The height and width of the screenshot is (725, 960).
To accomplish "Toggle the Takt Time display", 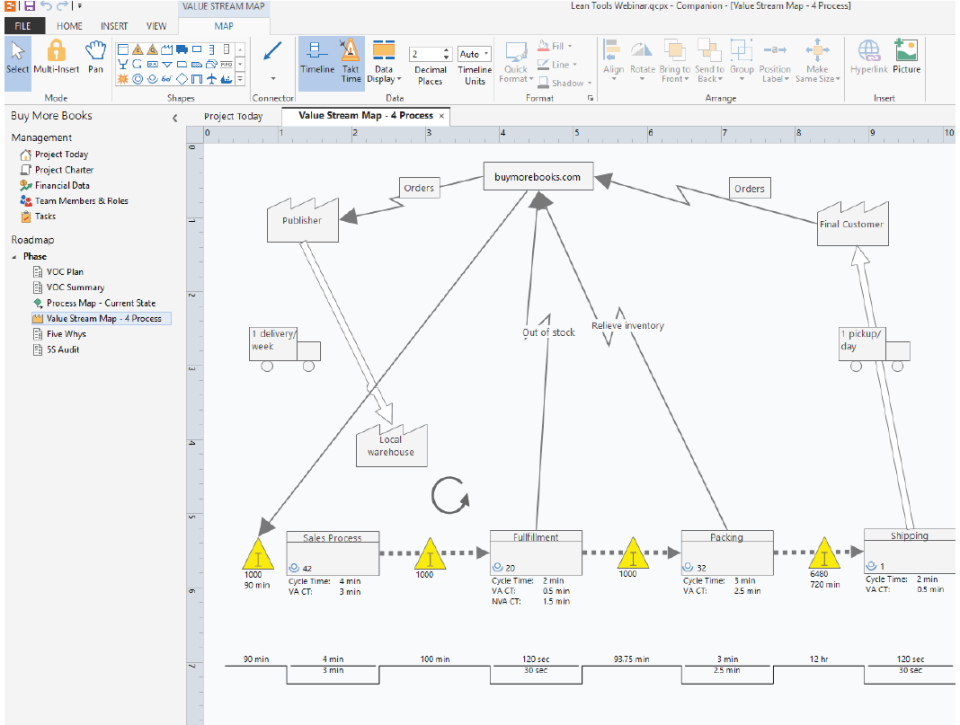I will [350, 52].
